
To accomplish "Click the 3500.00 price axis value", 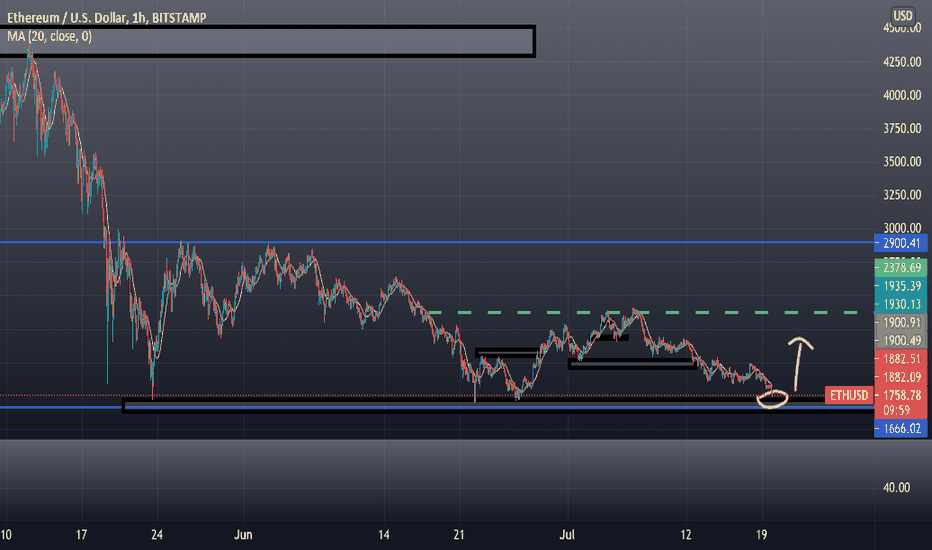I will 902,162.
